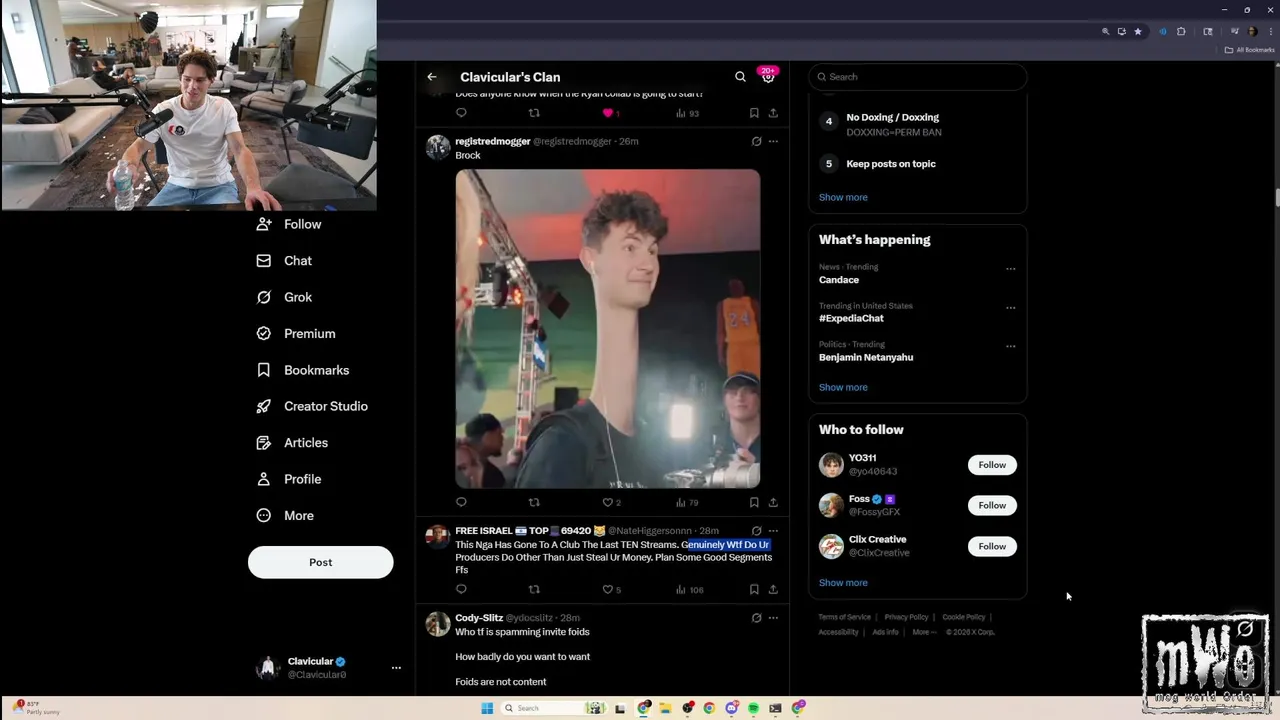Like NateHiggersonnn's post with 5 likes
Image resolution: width=1280 pixels, height=720 pixels.
611,589
